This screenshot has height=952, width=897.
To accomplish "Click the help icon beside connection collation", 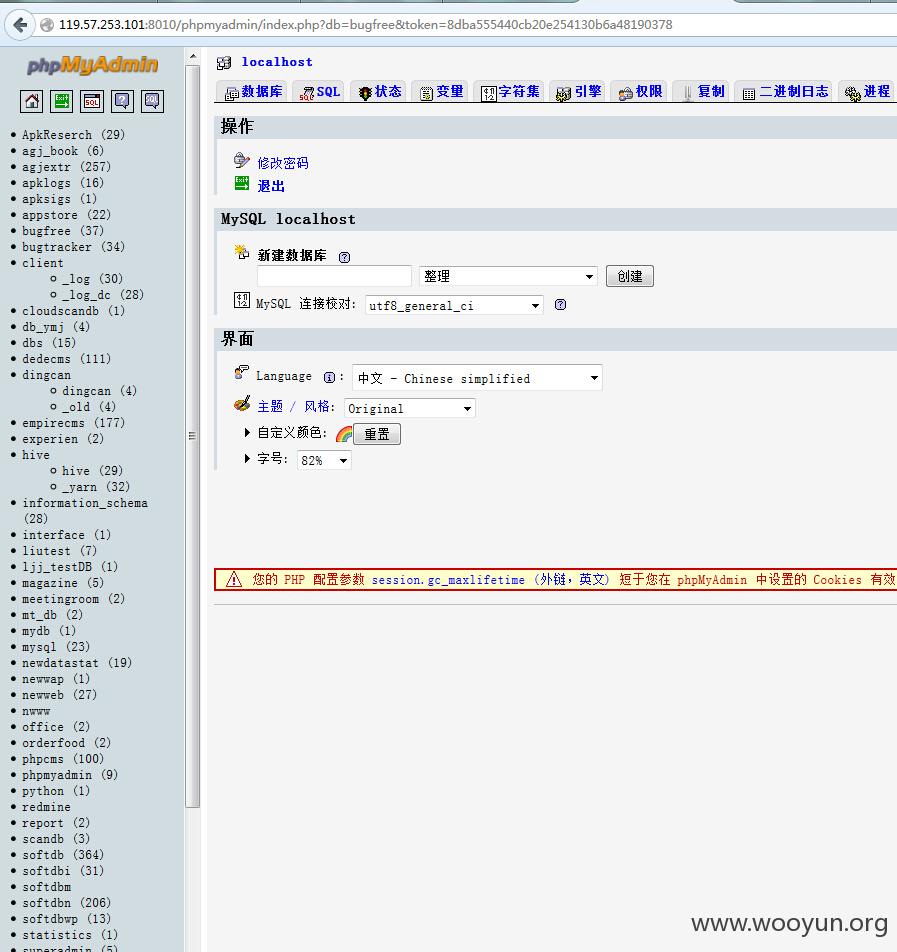I will pos(560,305).
